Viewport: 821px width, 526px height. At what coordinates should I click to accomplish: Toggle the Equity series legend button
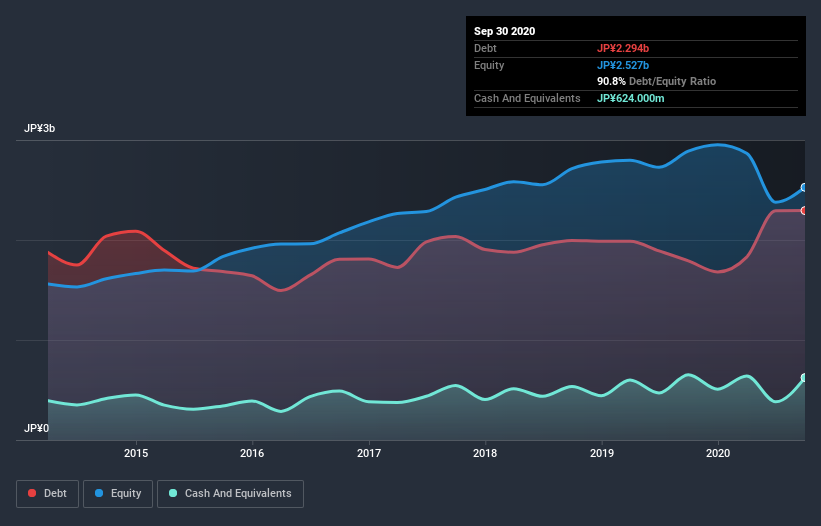click(118, 494)
